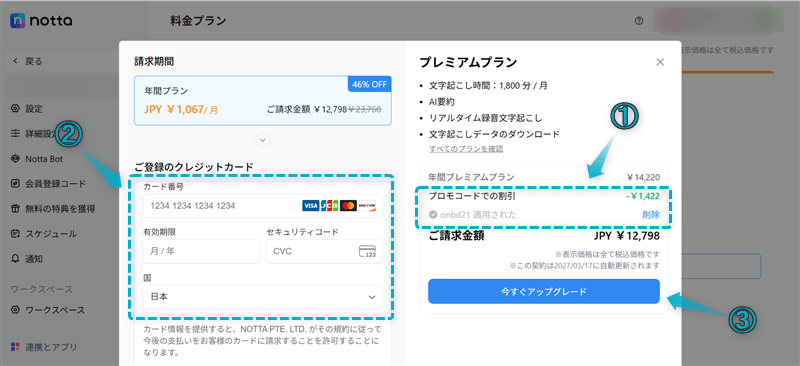Viewport: 800px width, 366px height.
Task: Click 今すぐアップグレード button
Action: (544, 291)
